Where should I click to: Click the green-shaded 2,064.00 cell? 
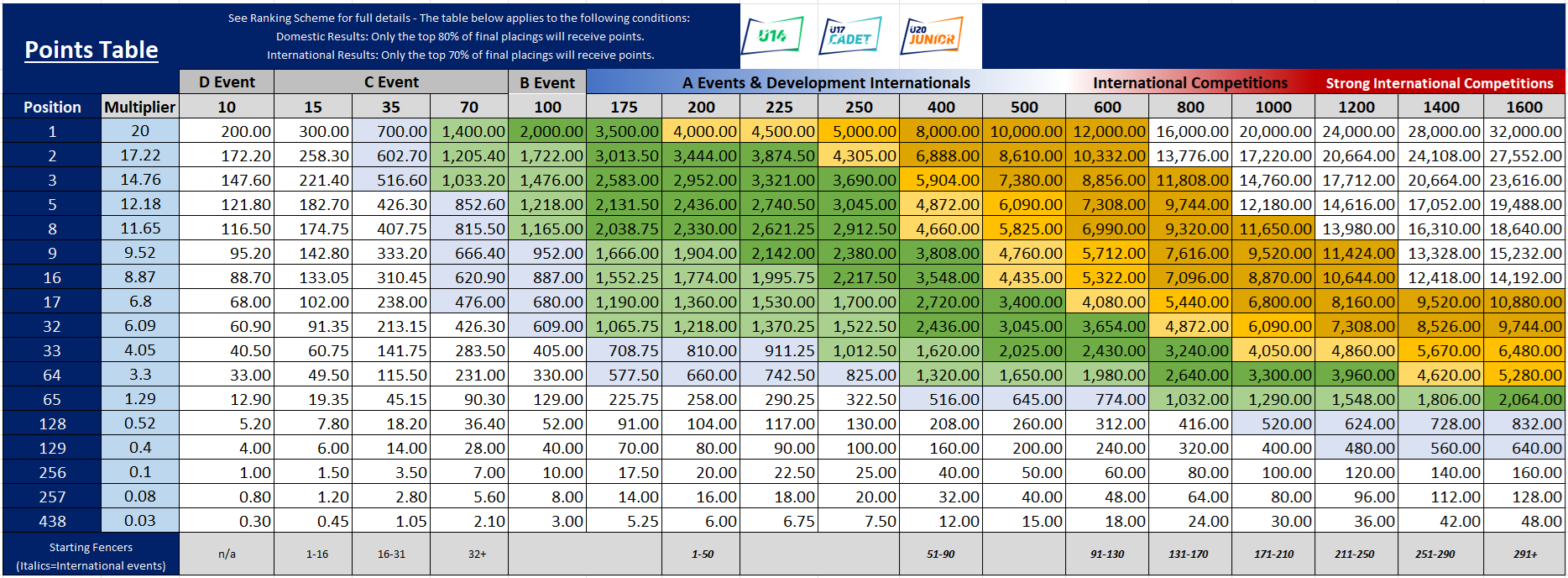pos(1524,399)
